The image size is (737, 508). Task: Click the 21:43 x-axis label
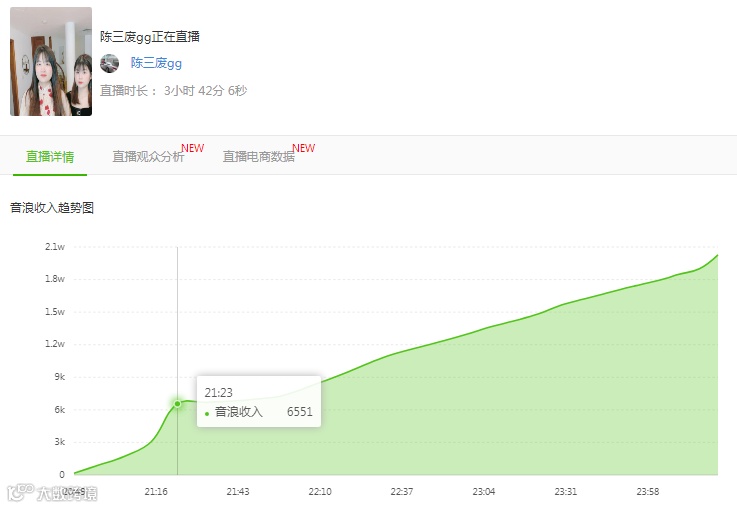(238, 492)
